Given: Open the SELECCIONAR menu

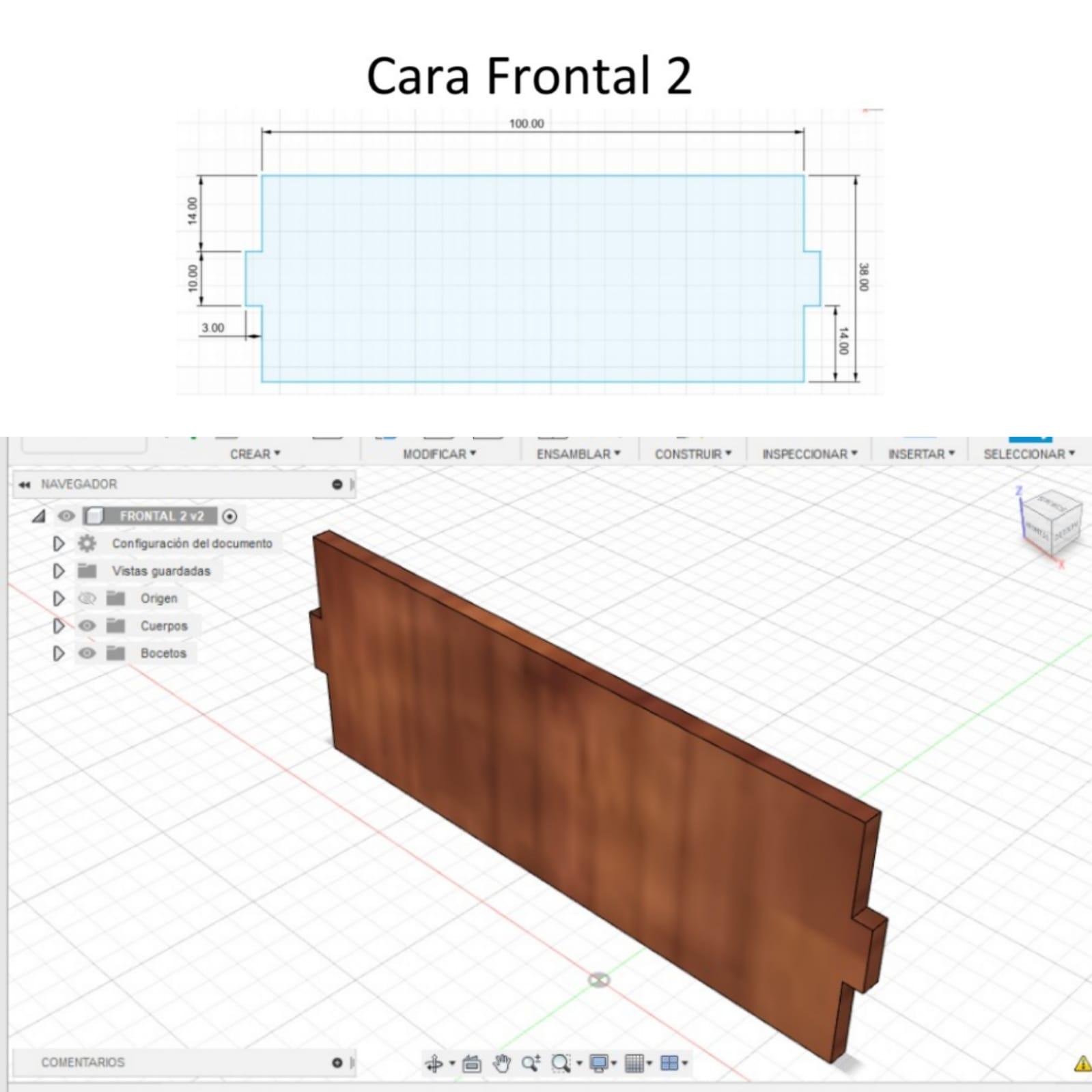Looking at the screenshot, I should click(1029, 454).
